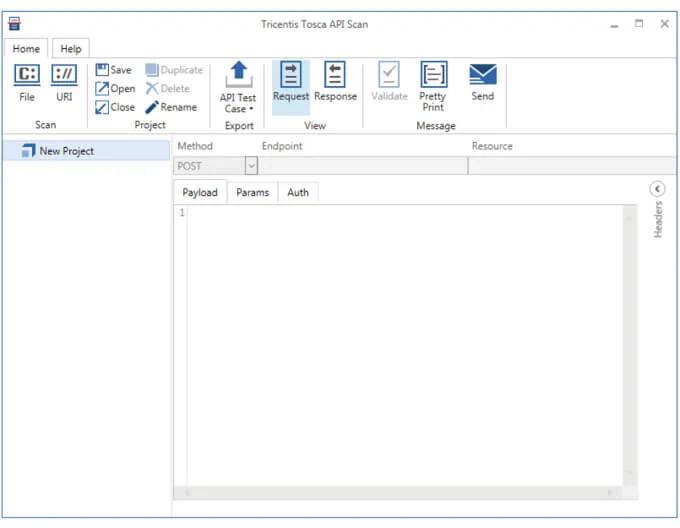Viewport: 680px width, 528px height.
Task: Click the URI scan icon
Action: [x=64, y=75]
